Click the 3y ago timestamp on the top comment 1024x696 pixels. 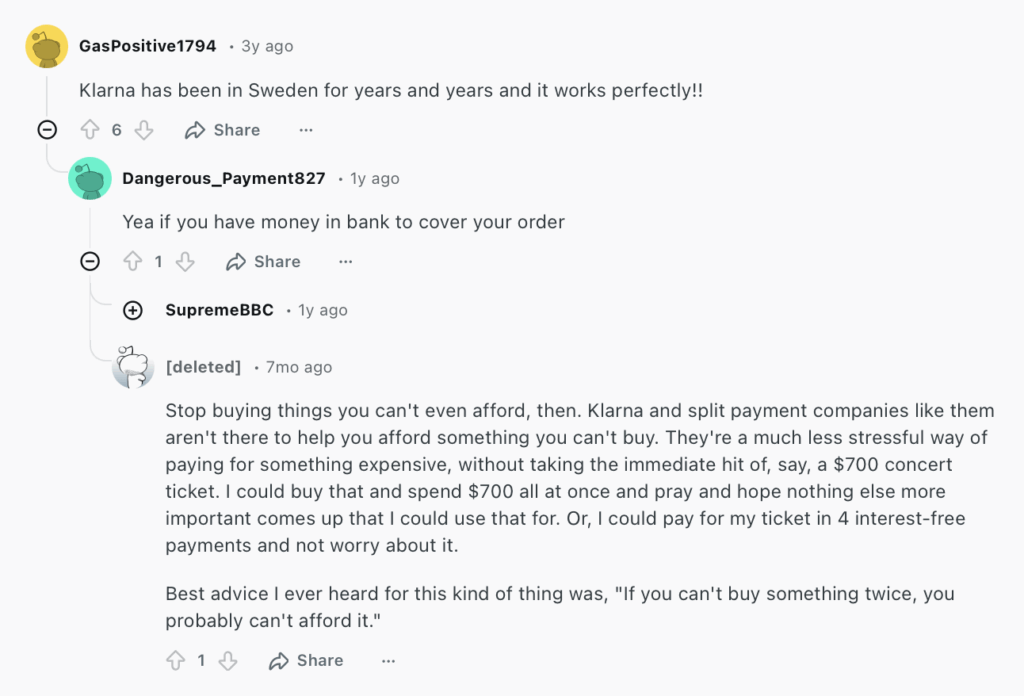click(265, 45)
